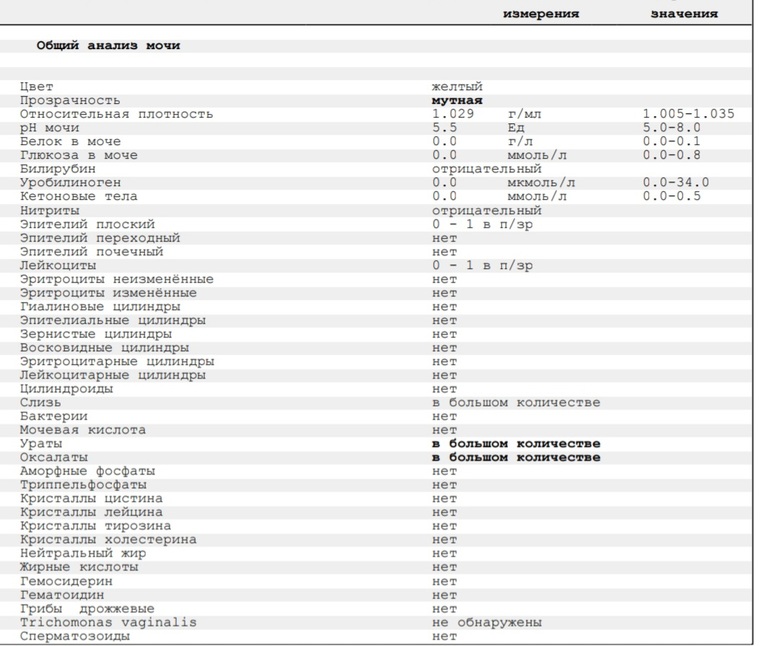This screenshot has height=646, width=770.
Task: Select the 'Белок в моче' label
Action: 70,142
